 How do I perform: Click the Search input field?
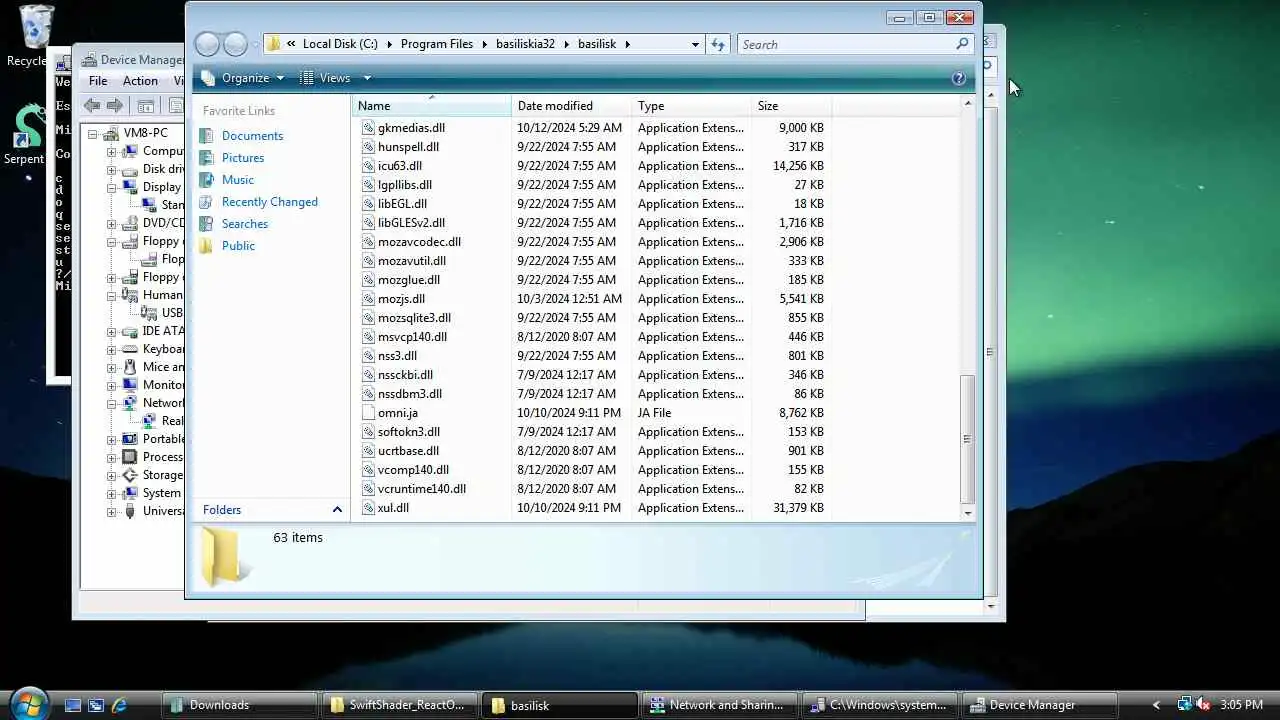[x=845, y=44]
